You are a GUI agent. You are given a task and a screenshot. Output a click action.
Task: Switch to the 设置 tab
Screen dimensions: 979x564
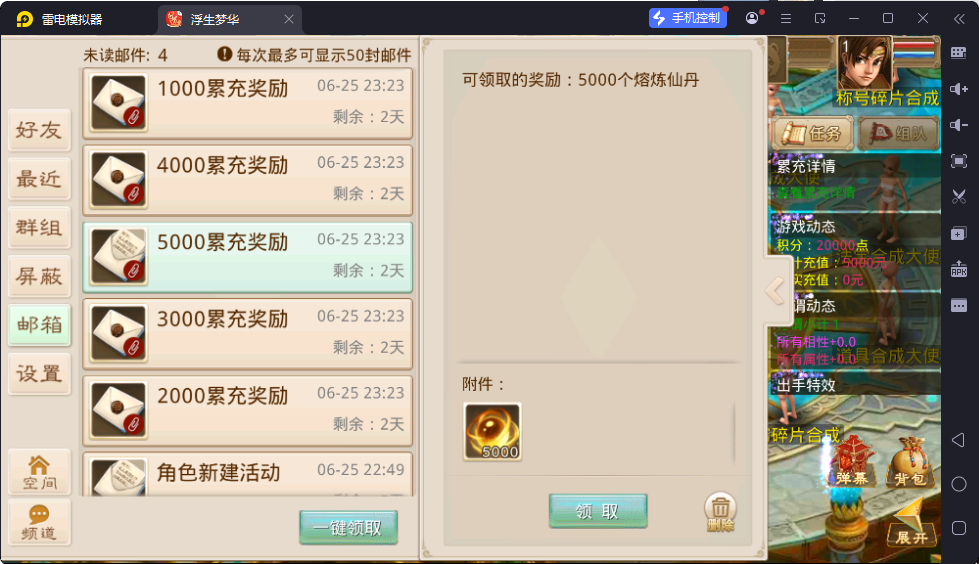[x=39, y=374]
